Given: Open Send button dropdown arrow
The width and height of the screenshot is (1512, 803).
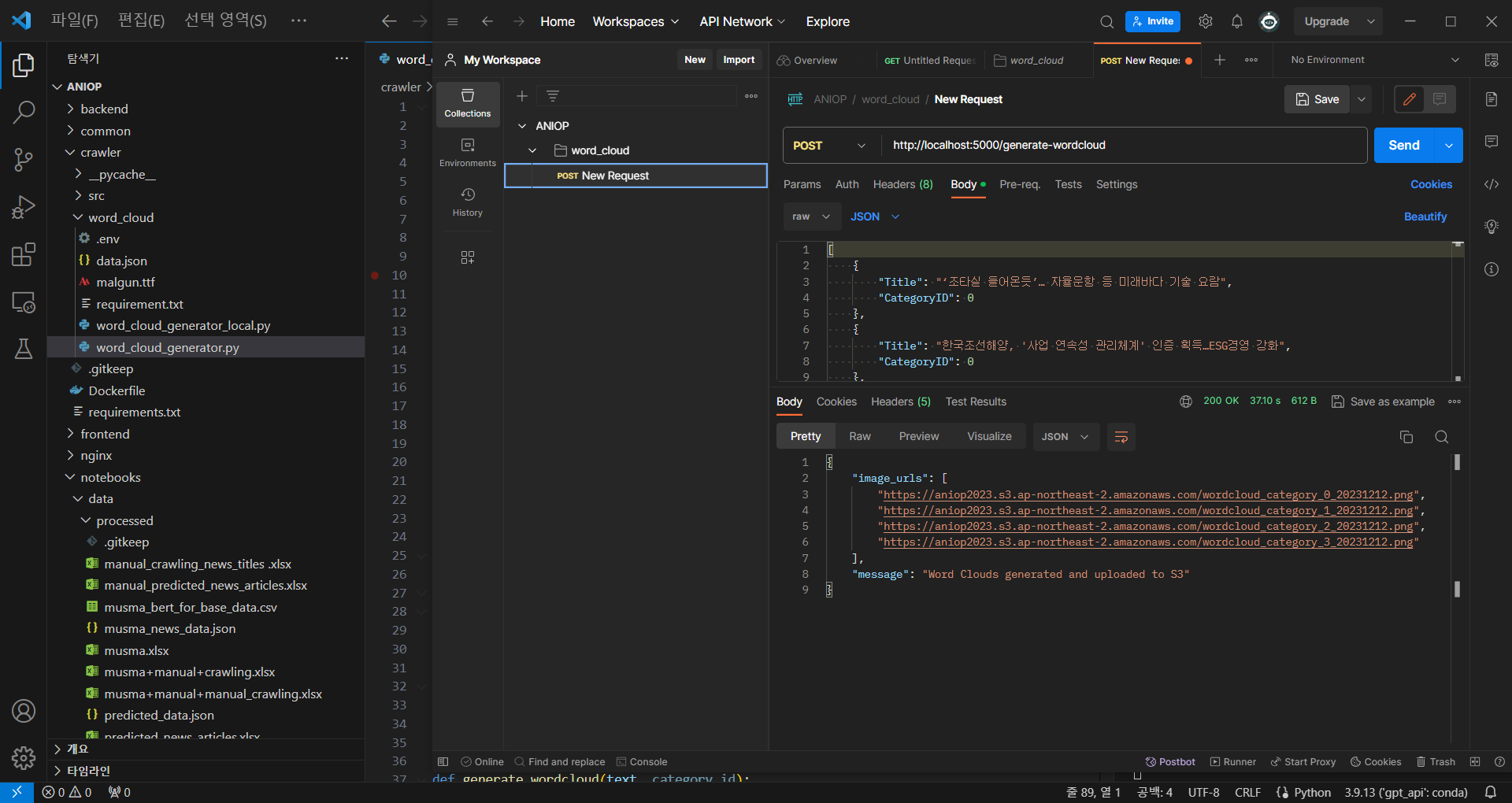Looking at the screenshot, I should (1449, 146).
